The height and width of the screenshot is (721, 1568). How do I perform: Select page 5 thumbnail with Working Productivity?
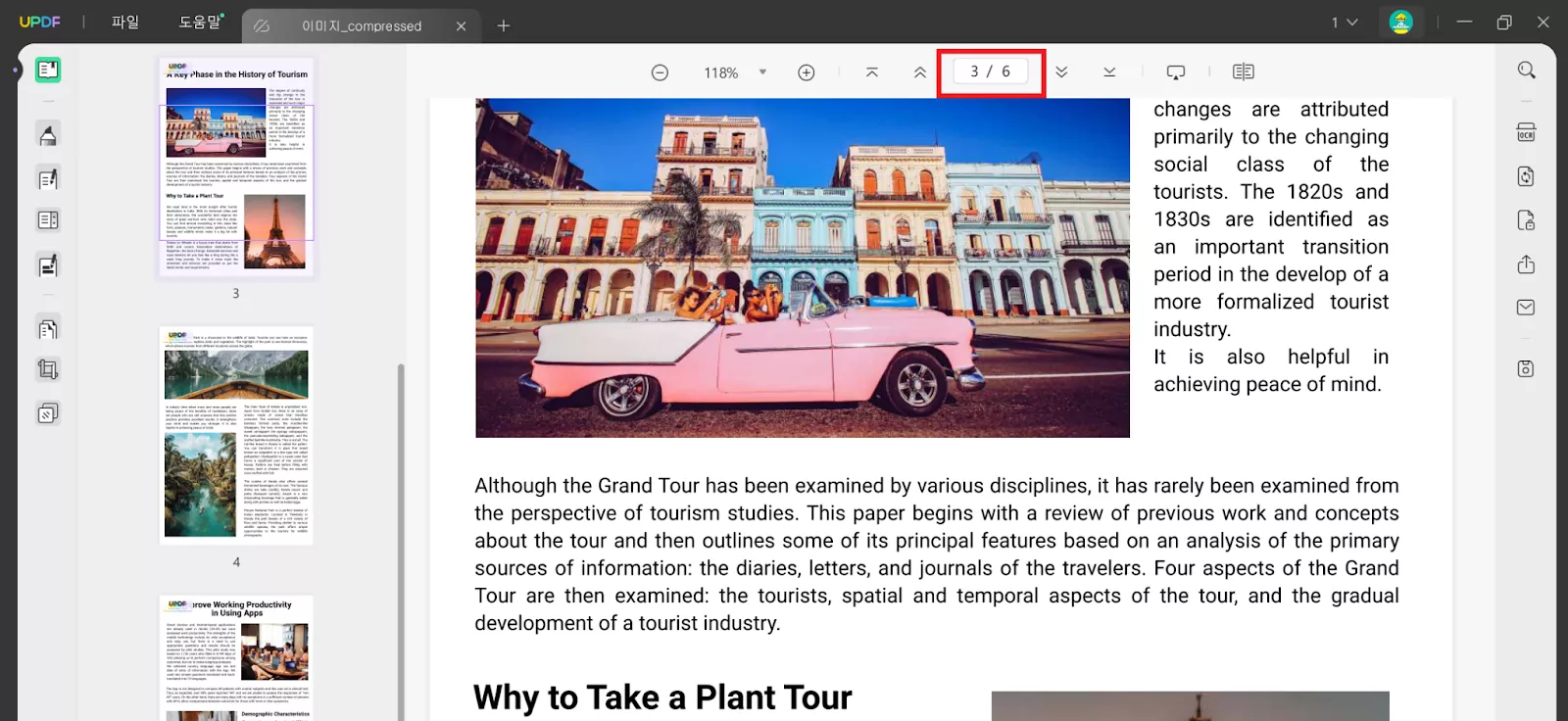[236, 657]
